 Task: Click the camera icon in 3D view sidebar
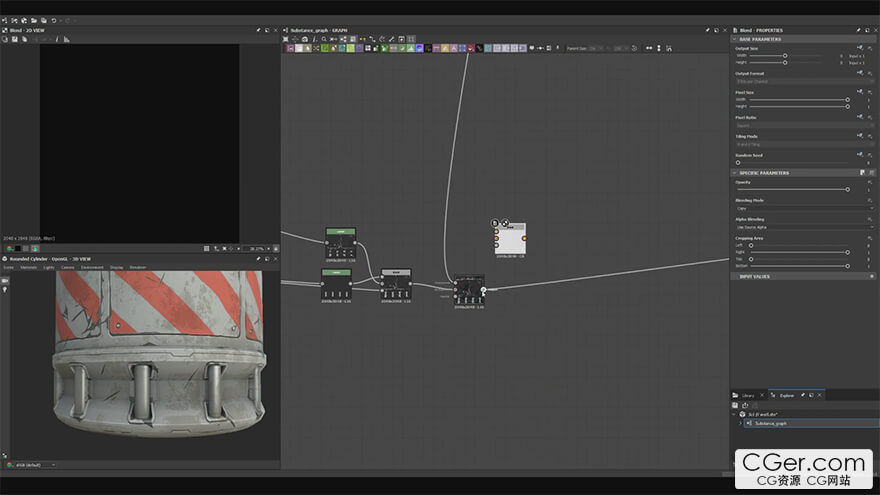point(5,281)
